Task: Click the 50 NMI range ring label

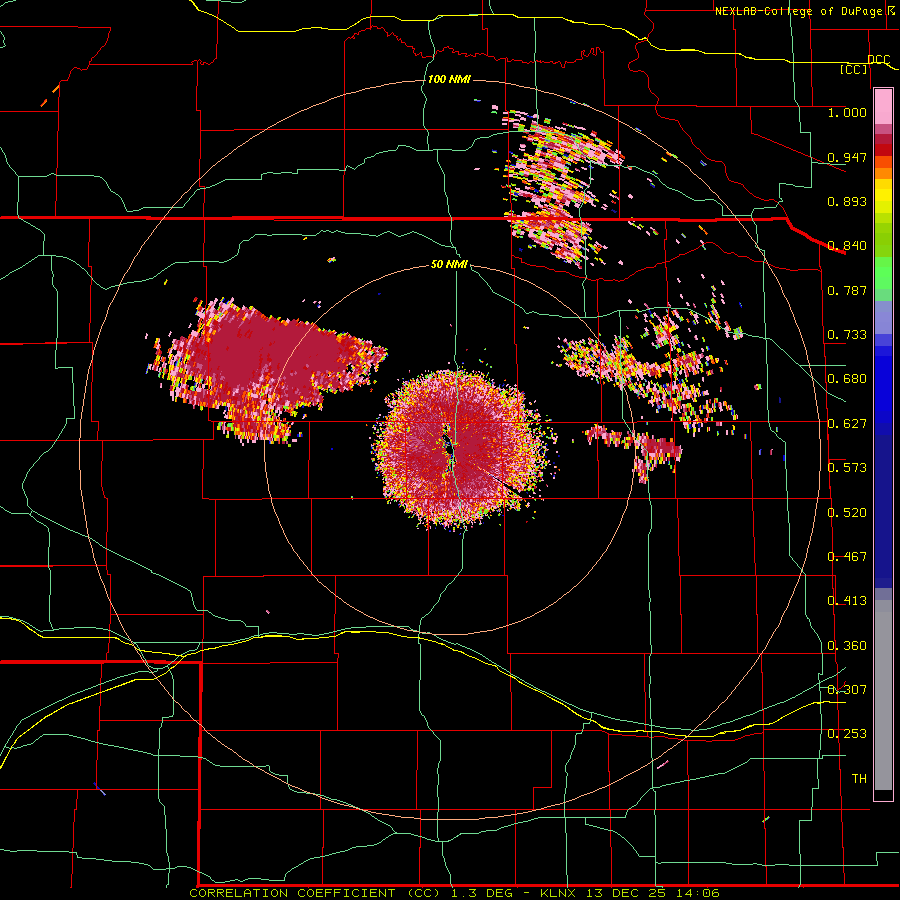Action: pos(449,265)
